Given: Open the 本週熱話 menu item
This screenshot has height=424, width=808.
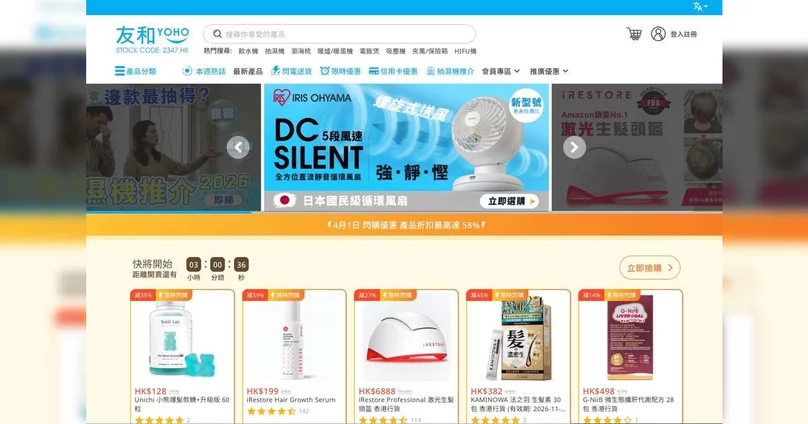Looking at the screenshot, I should (x=204, y=71).
